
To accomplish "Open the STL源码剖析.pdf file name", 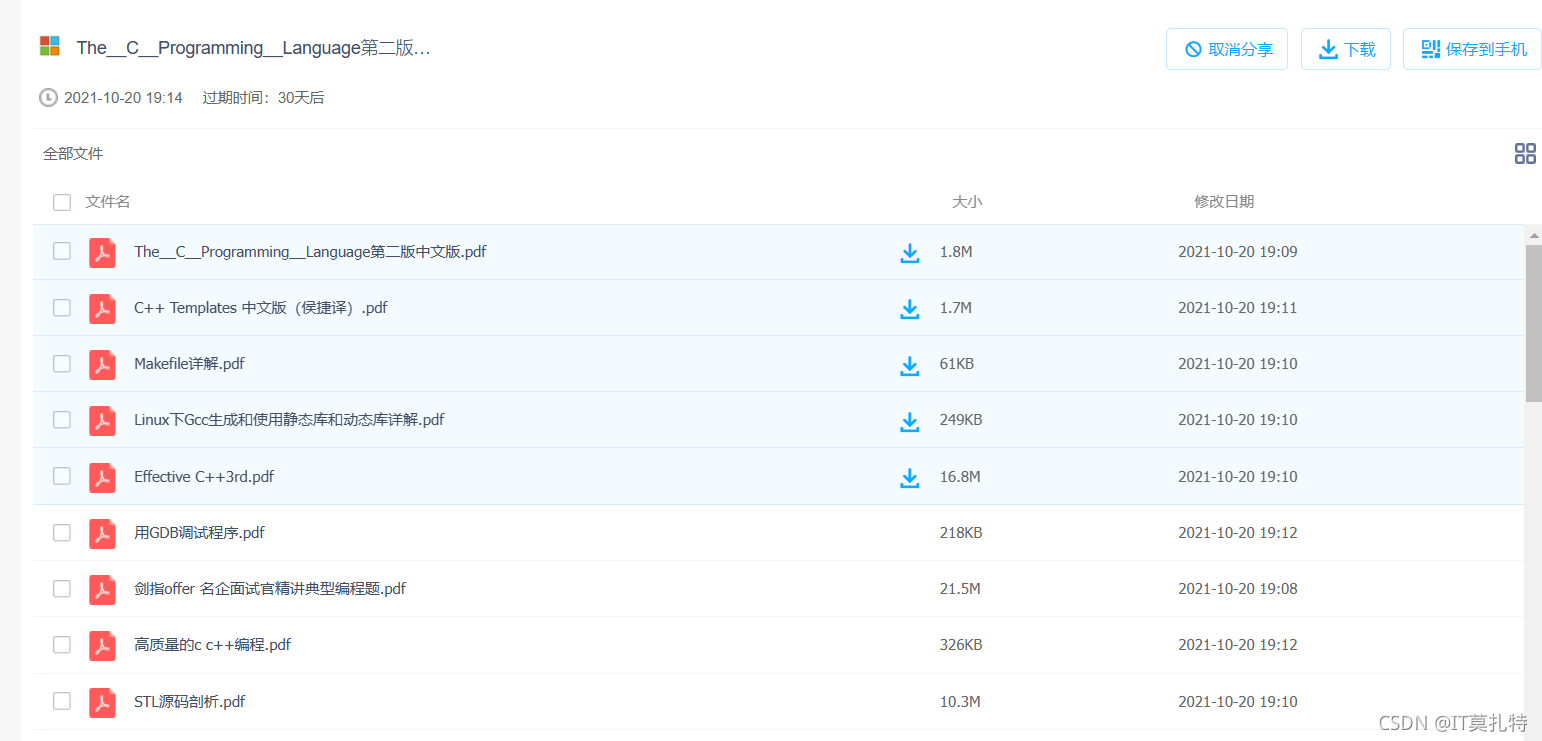I will point(189,702).
